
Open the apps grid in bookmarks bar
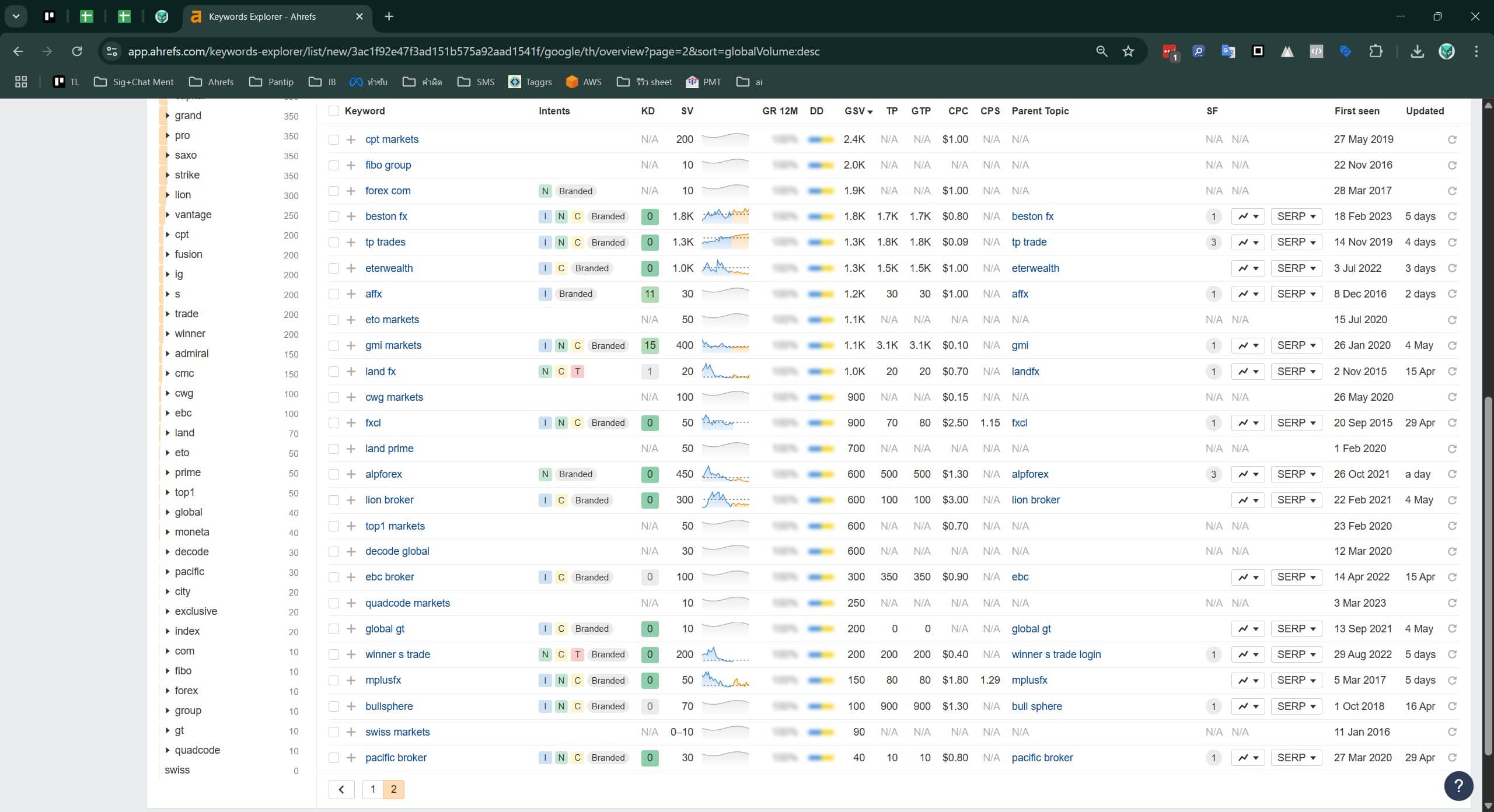[21, 82]
